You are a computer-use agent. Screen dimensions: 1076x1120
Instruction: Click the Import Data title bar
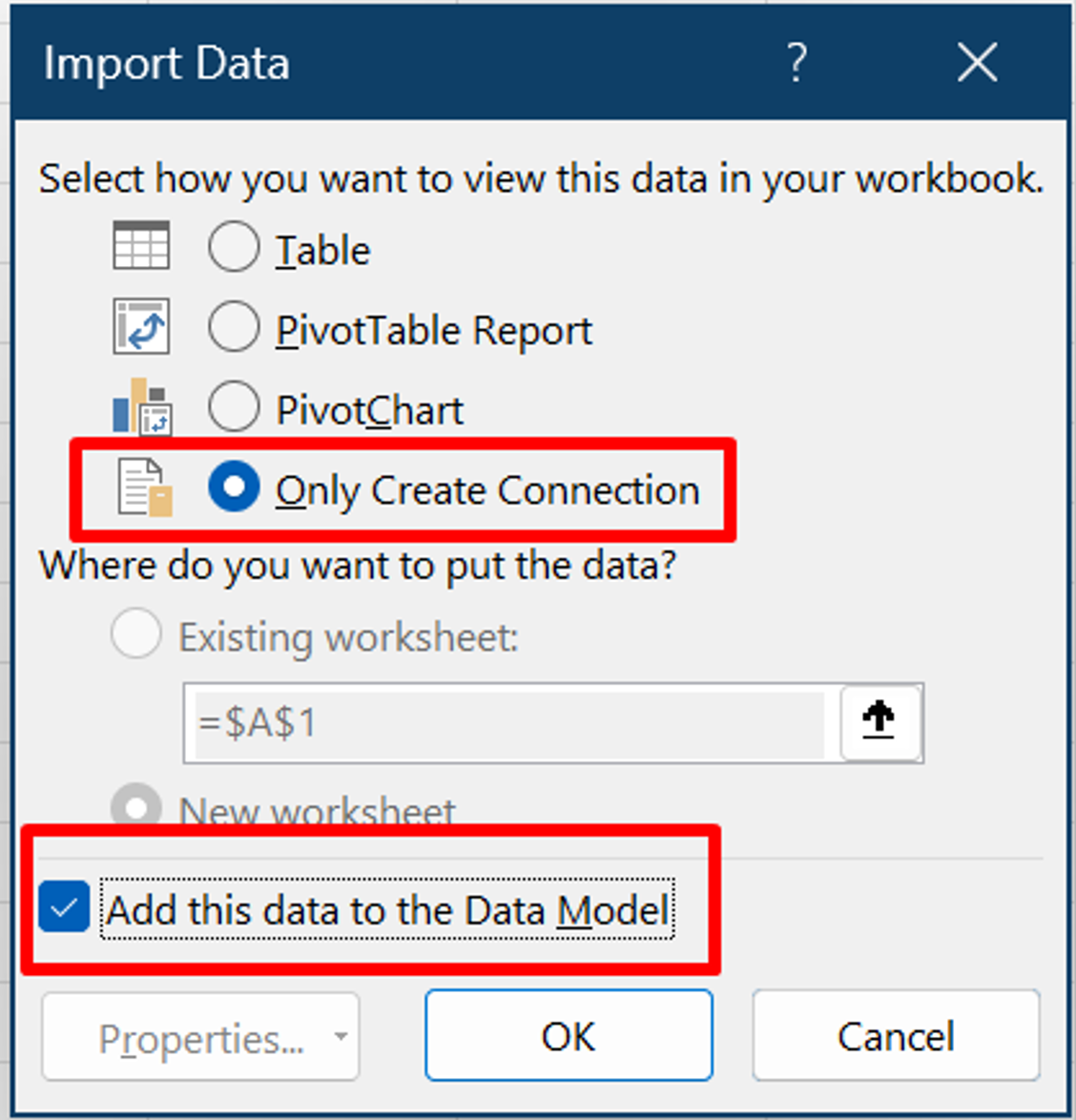pos(166,62)
